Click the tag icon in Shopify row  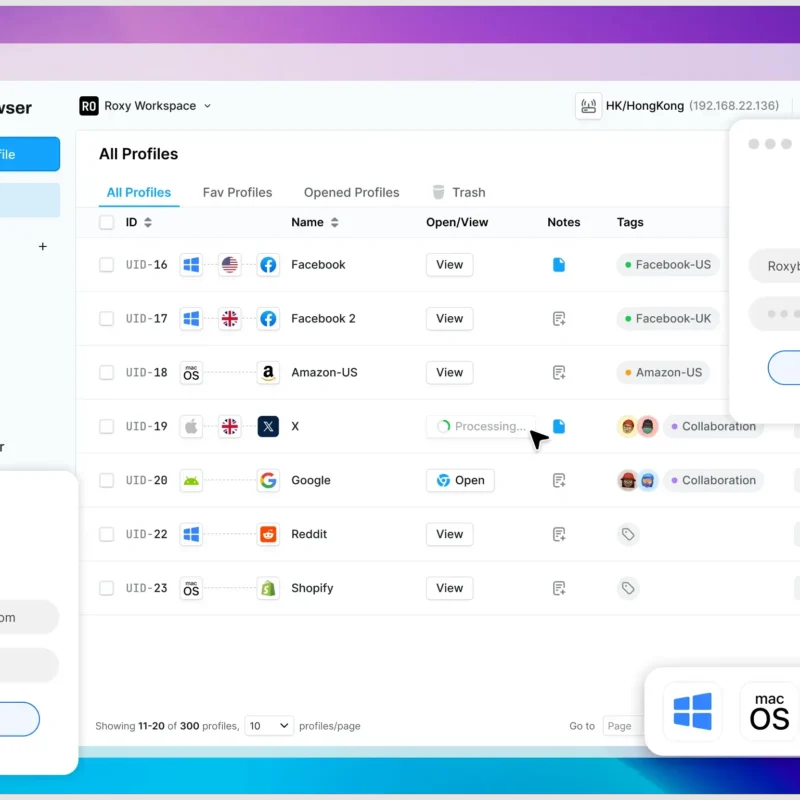628,589
